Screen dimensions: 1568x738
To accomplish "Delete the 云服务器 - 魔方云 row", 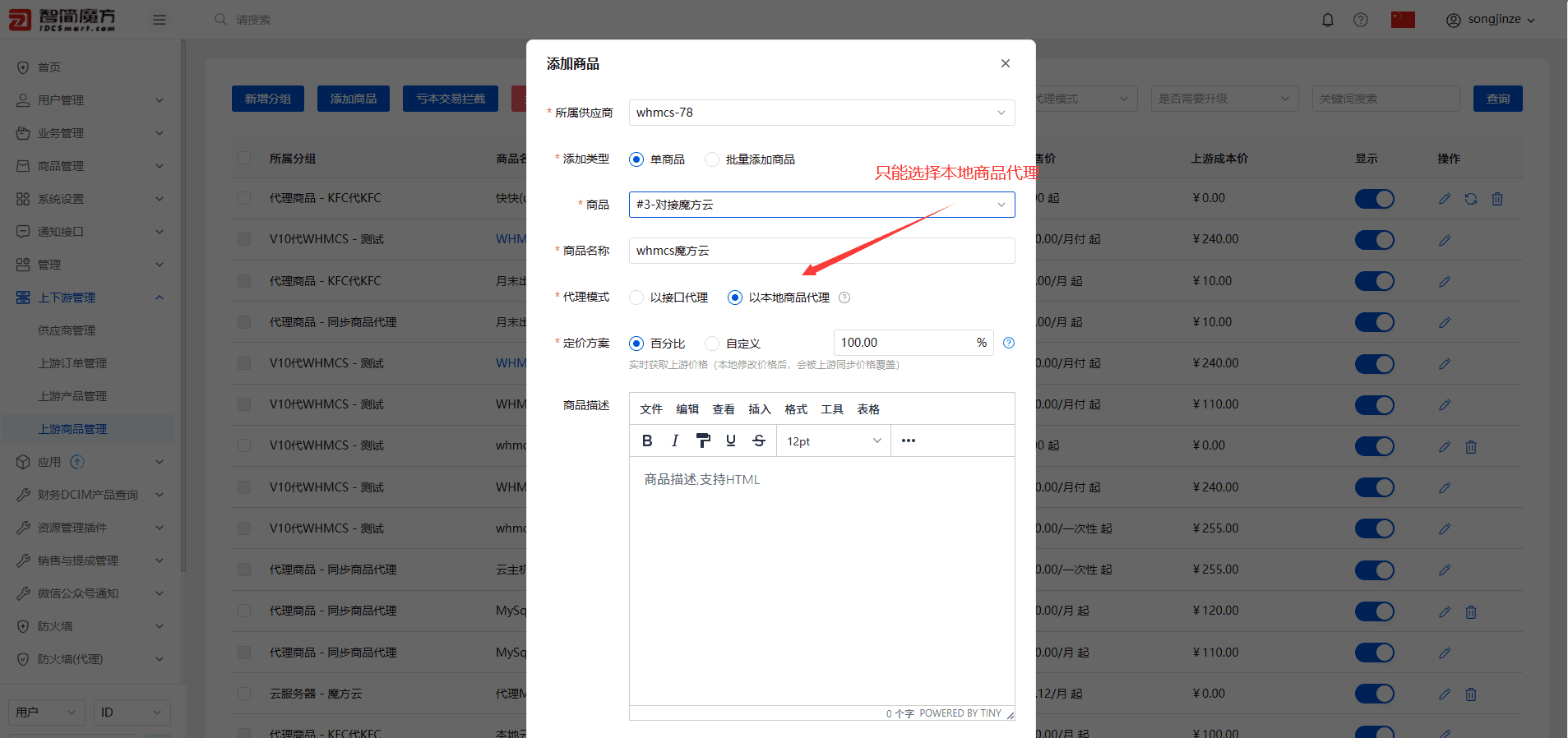I will pos(1471,694).
